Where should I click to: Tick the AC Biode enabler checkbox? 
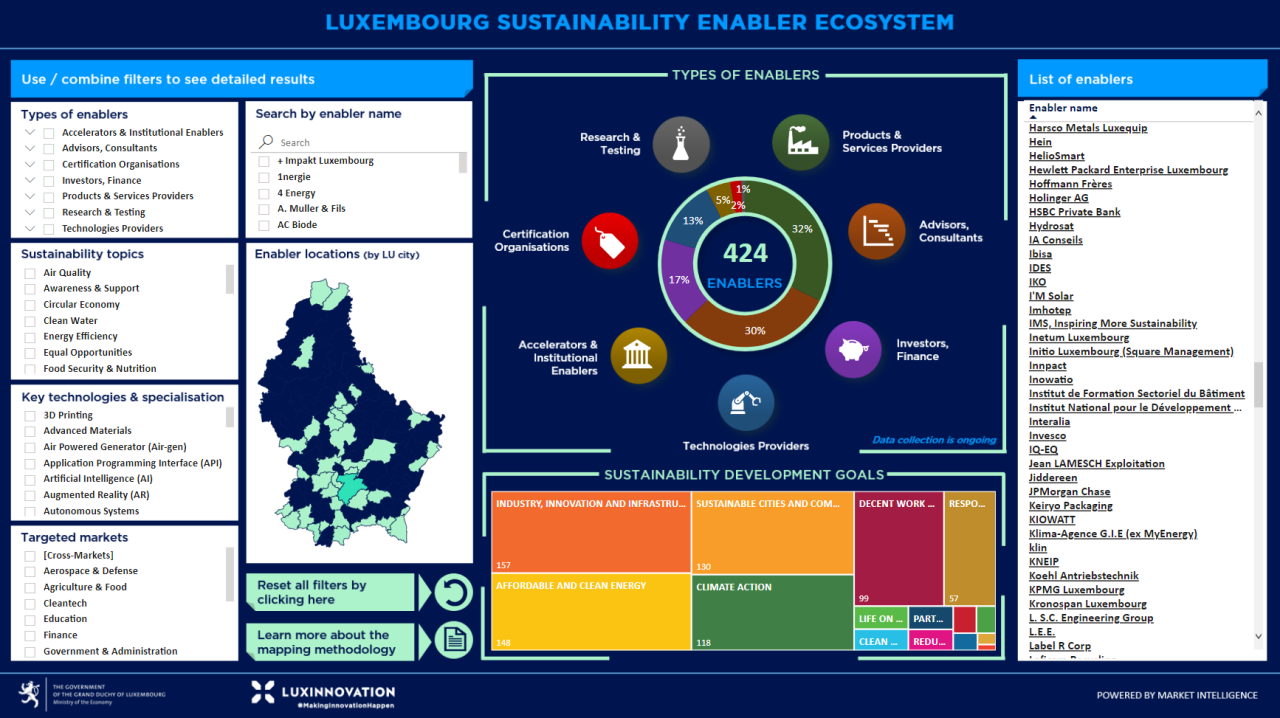[264, 225]
